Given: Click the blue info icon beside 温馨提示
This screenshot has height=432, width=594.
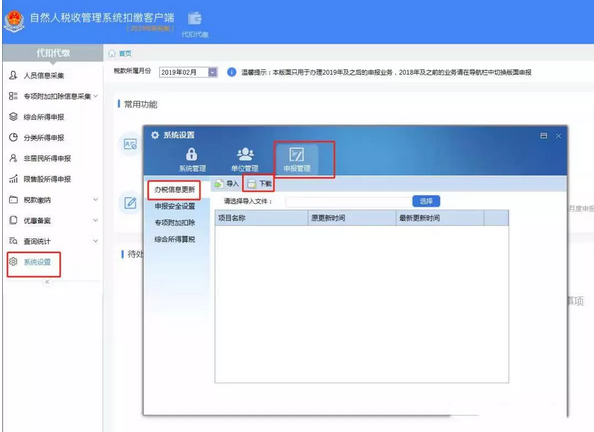Looking at the screenshot, I should click(231, 72).
